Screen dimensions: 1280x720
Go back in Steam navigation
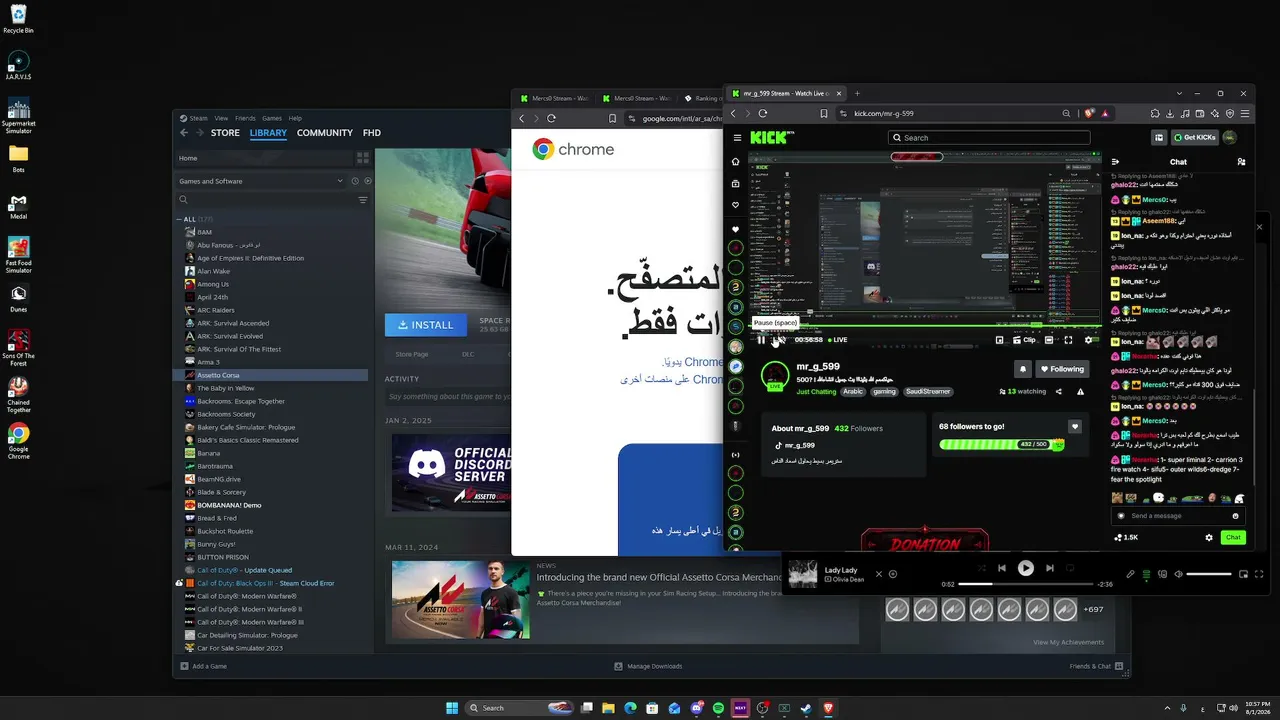pos(184,133)
